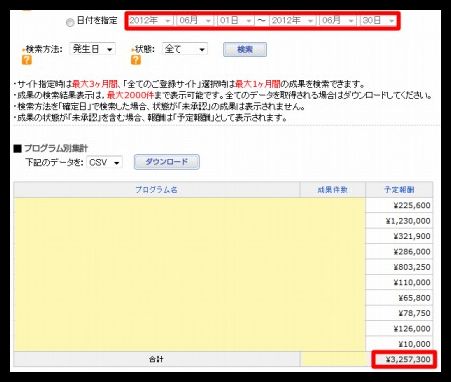Click the 合計 total row label
The width and height of the screenshot is (451, 382).
[x=156, y=359]
